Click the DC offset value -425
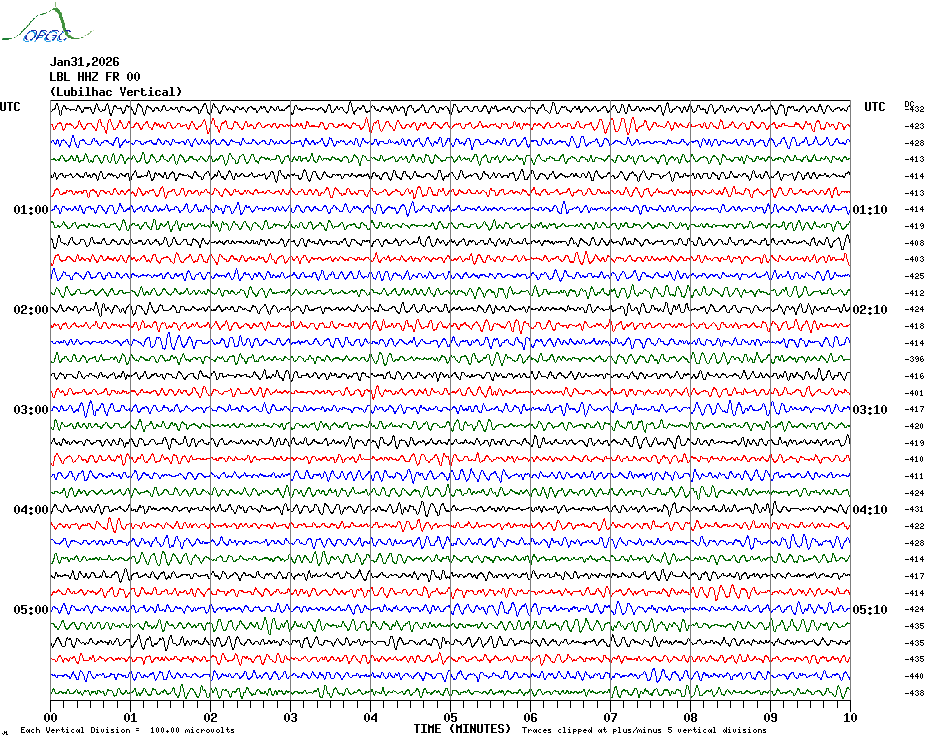Image resolution: width=930 pixels, height=744 pixels. click(915, 276)
